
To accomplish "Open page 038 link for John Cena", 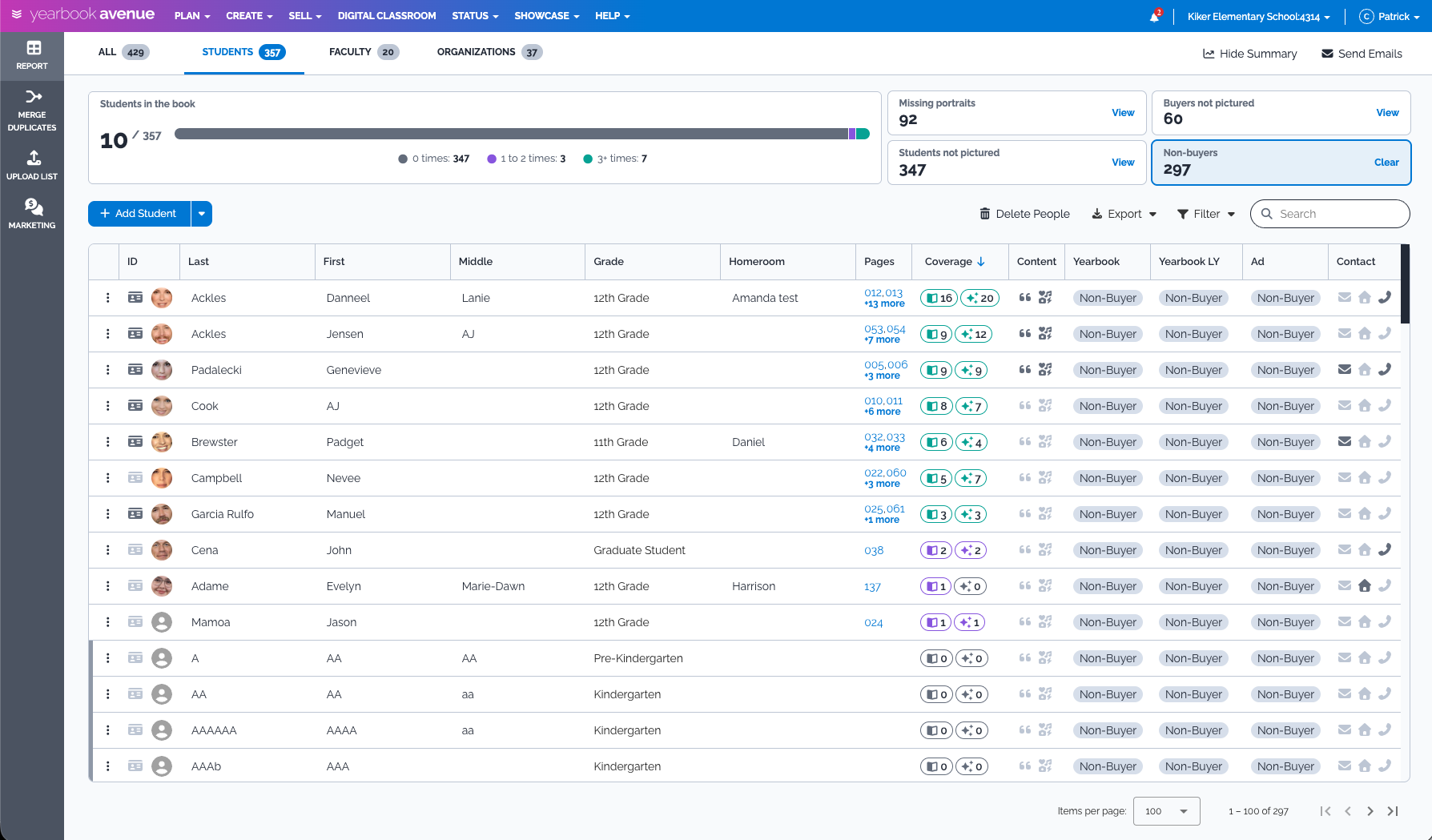I will [x=874, y=550].
